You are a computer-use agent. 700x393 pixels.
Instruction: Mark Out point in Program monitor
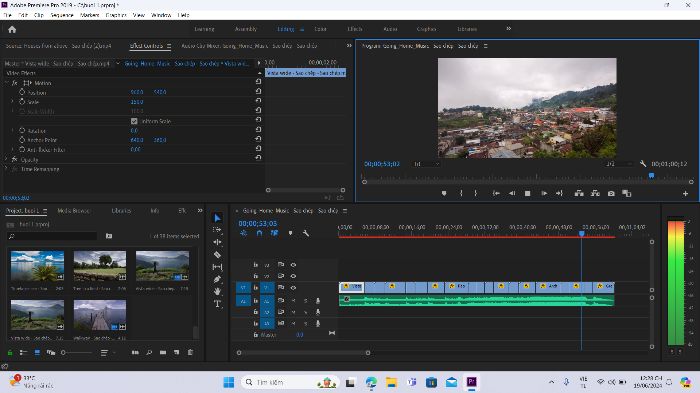475,193
